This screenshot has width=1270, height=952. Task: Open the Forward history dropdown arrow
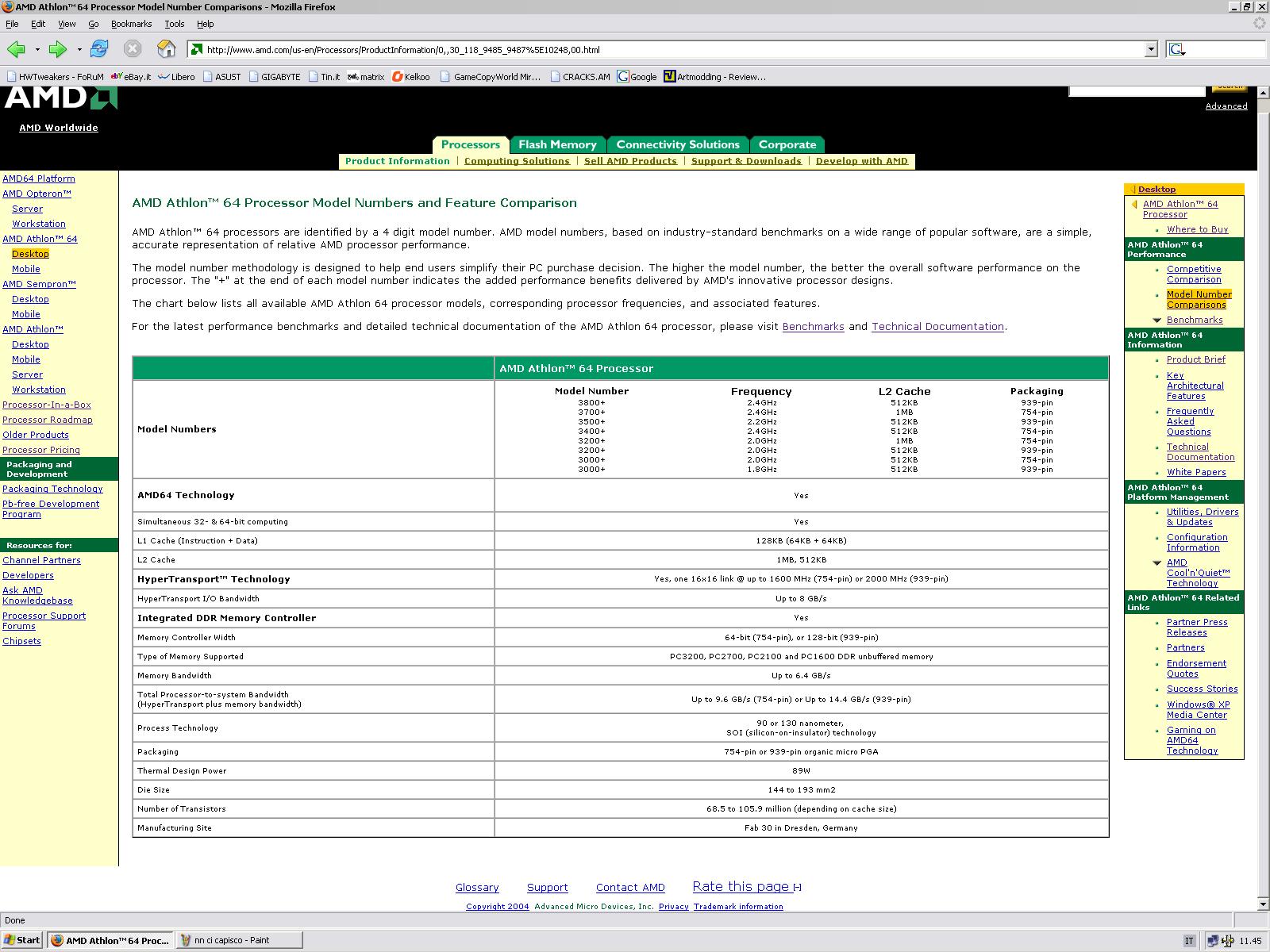point(79,50)
